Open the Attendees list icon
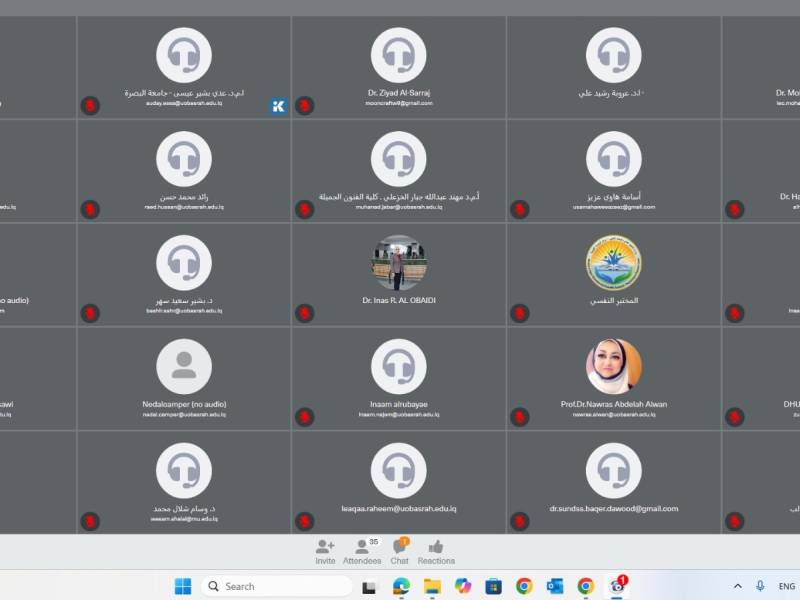The height and width of the screenshot is (600, 800). pos(362,552)
